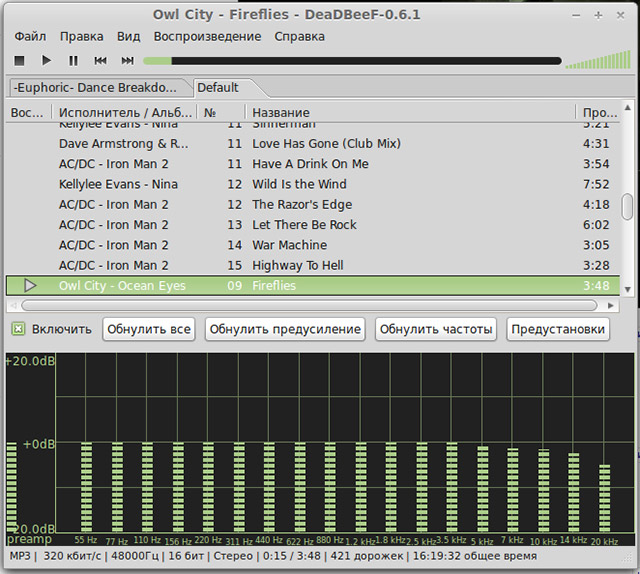The width and height of the screenshot is (640, 574).
Task: Adjust the 622 Hz equalizer band
Action: point(300,487)
